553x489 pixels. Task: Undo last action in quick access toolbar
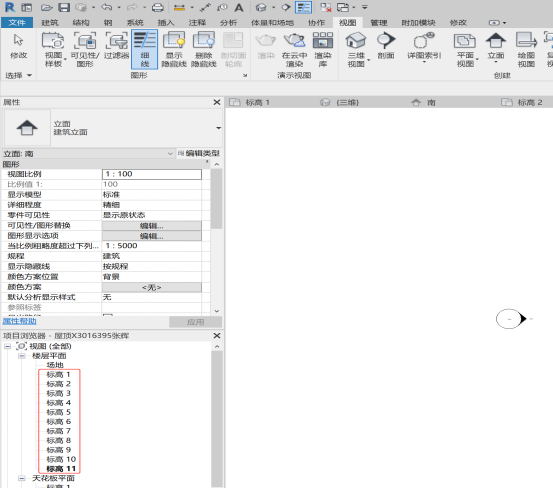click(x=107, y=7)
